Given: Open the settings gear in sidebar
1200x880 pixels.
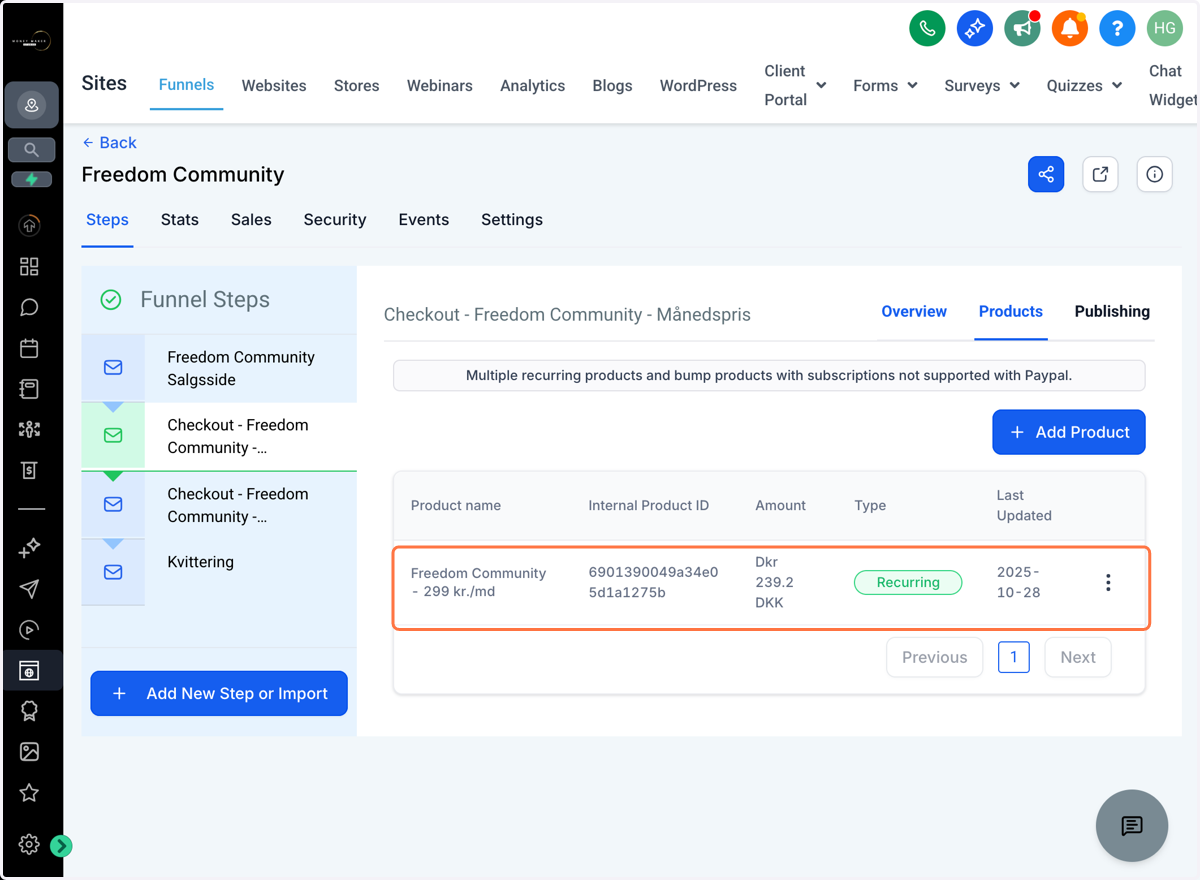Looking at the screenshot, I should (29, 845).
